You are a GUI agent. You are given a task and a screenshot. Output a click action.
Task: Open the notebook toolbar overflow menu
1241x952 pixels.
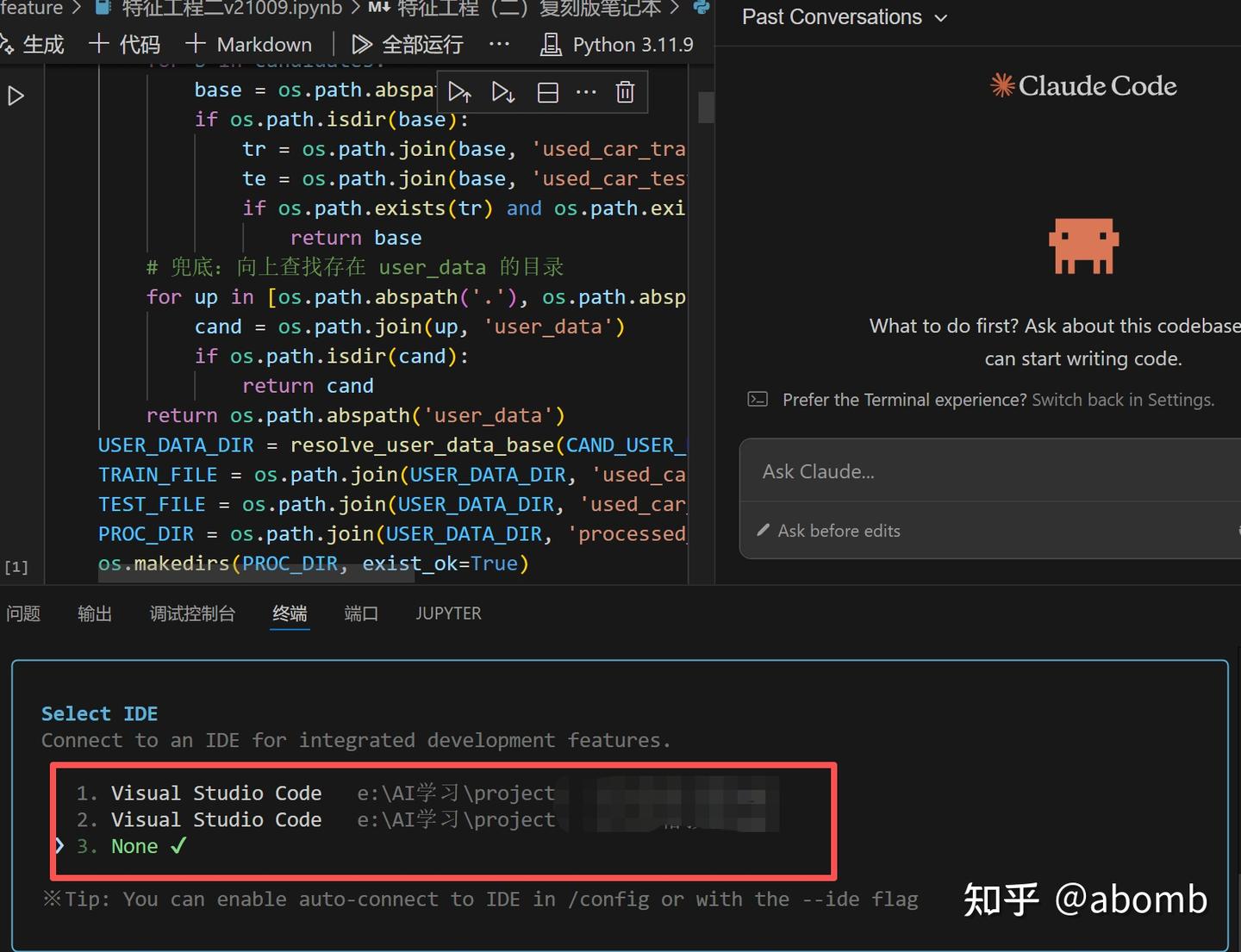499,44
